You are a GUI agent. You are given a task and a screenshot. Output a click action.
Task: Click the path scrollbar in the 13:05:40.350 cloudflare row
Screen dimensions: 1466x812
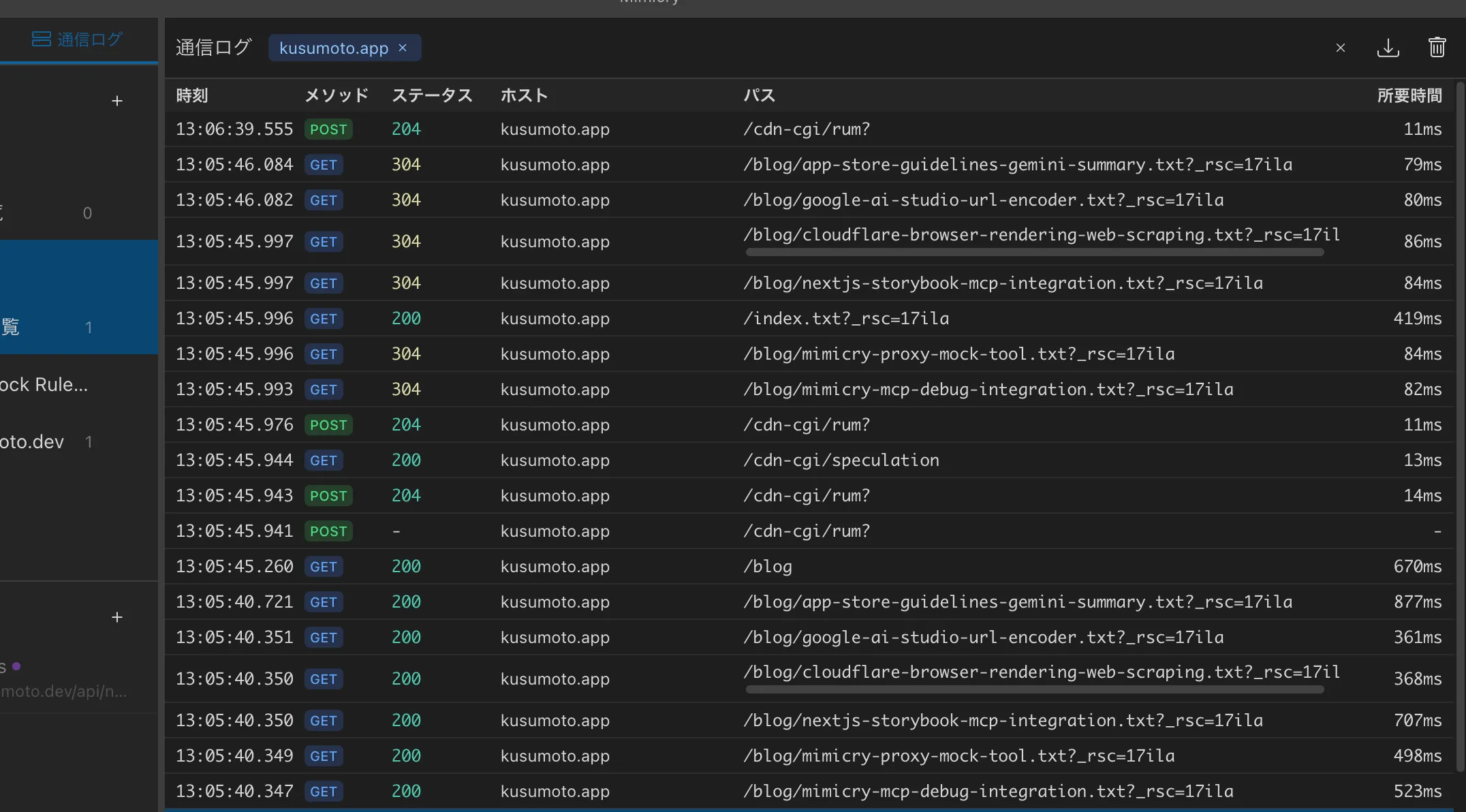coord(1035,690)
